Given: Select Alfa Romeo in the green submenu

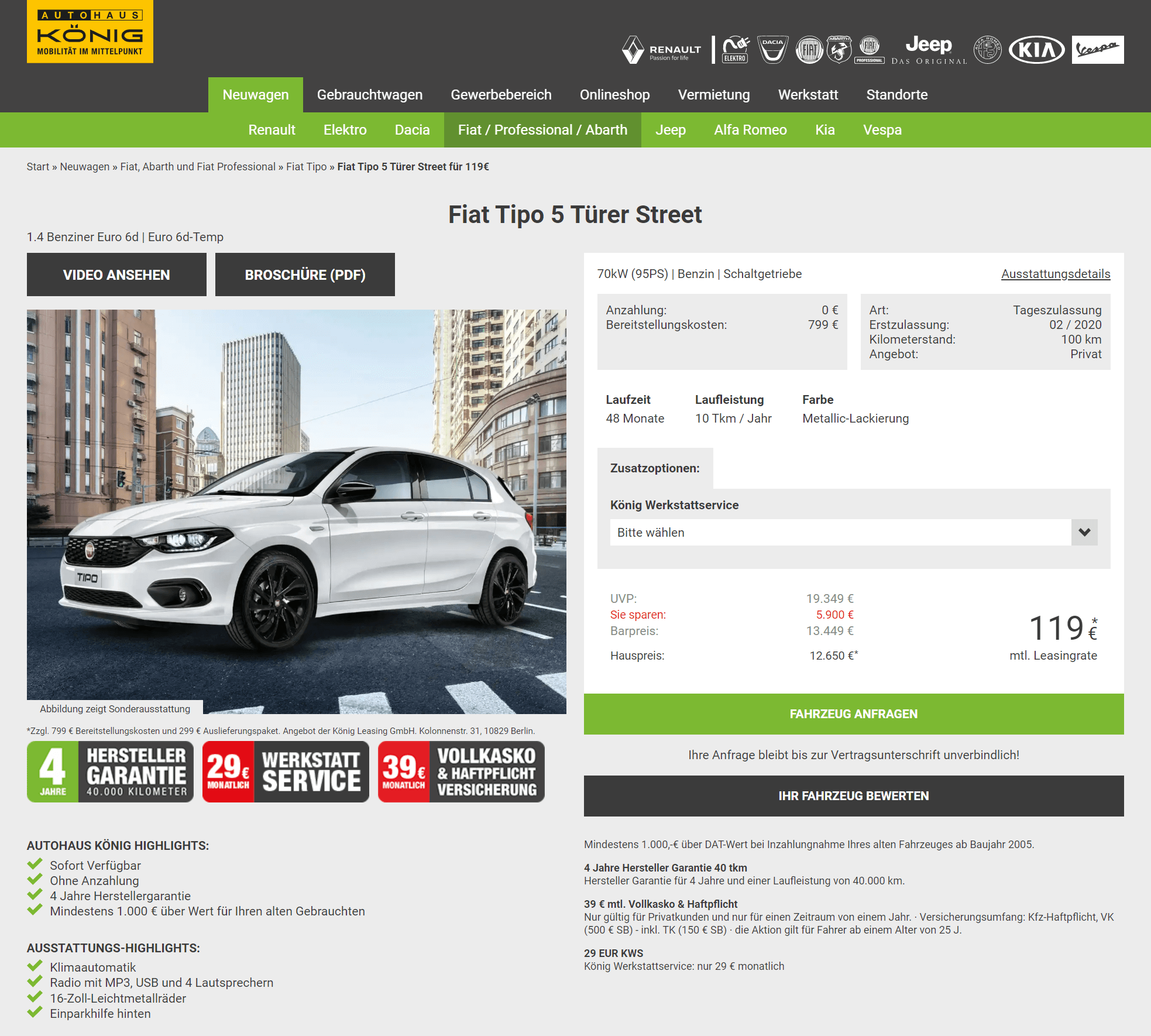Looking at the screenshot, I should 750,130.
